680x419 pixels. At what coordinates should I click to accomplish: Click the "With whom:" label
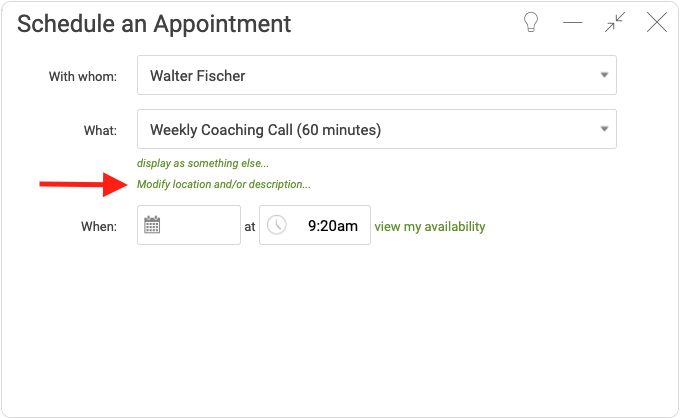point(83,76)
